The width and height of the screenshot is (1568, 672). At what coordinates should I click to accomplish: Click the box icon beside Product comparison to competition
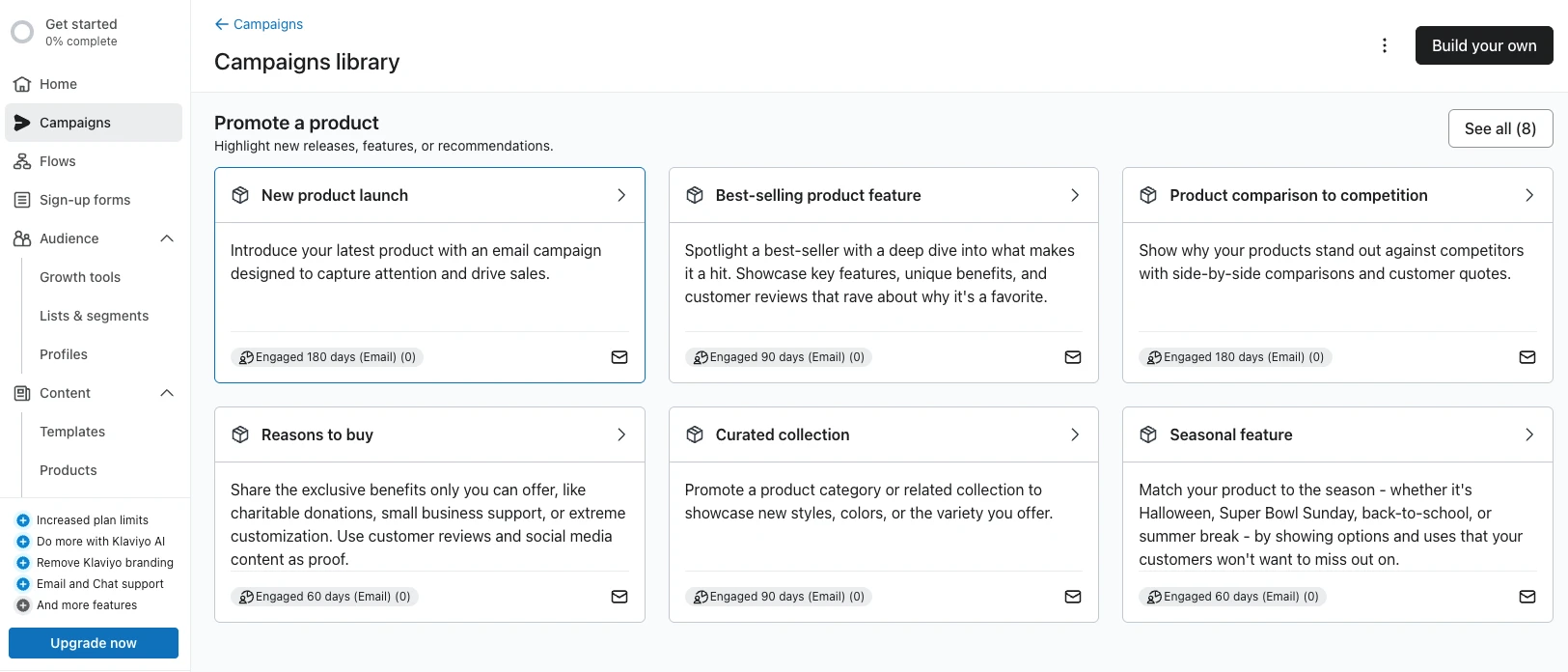1148,195
